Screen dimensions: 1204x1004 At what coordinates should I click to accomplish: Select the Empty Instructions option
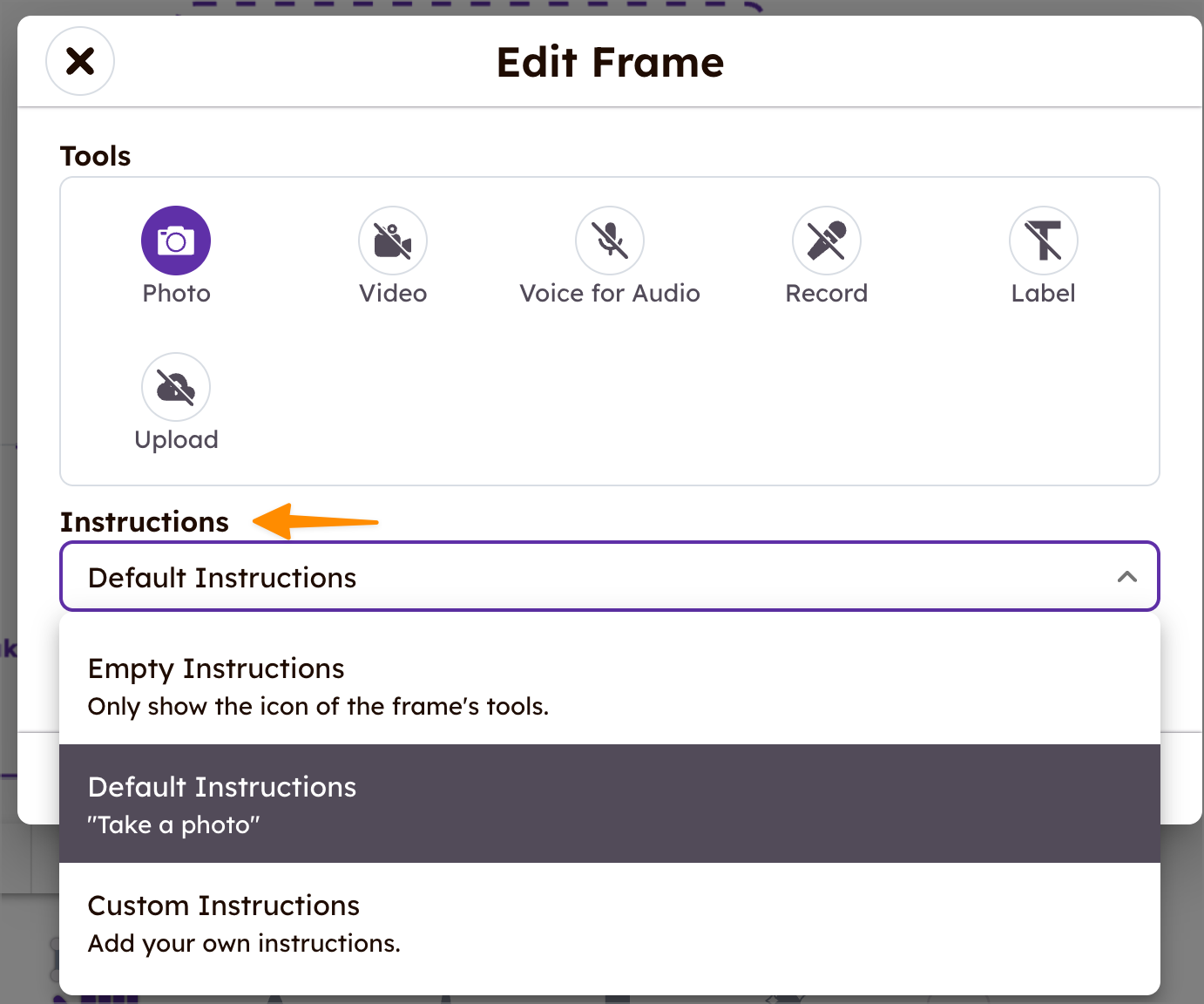pos(610,685)
